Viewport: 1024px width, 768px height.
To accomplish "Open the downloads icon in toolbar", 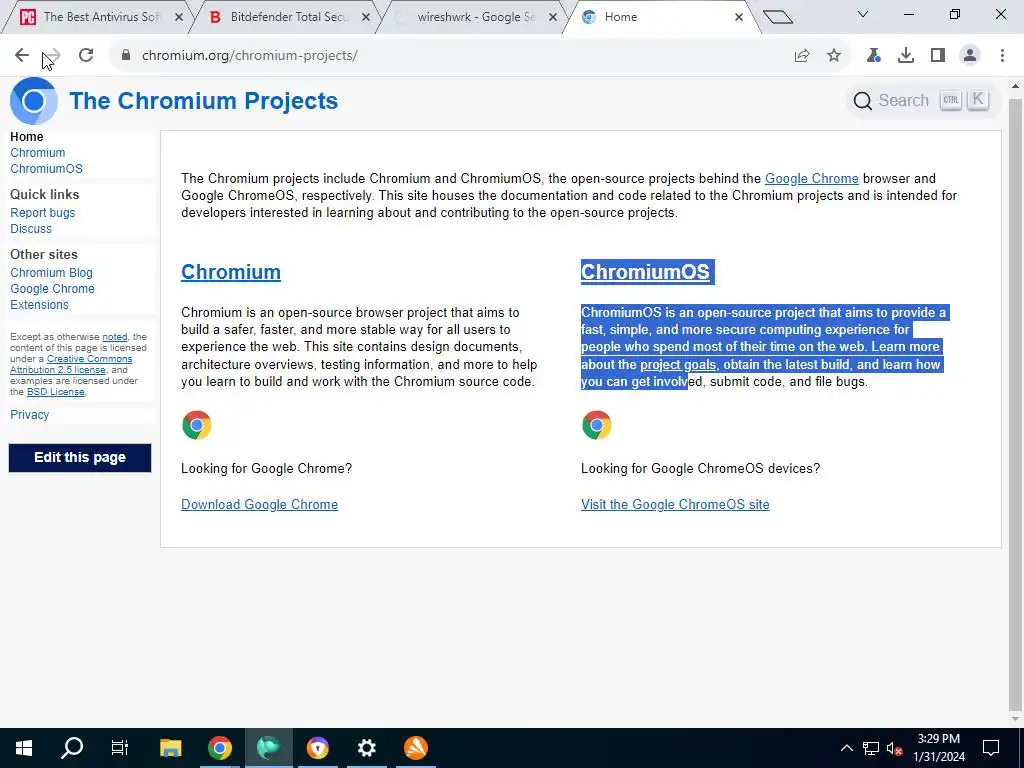I will (x=906, y=56).
